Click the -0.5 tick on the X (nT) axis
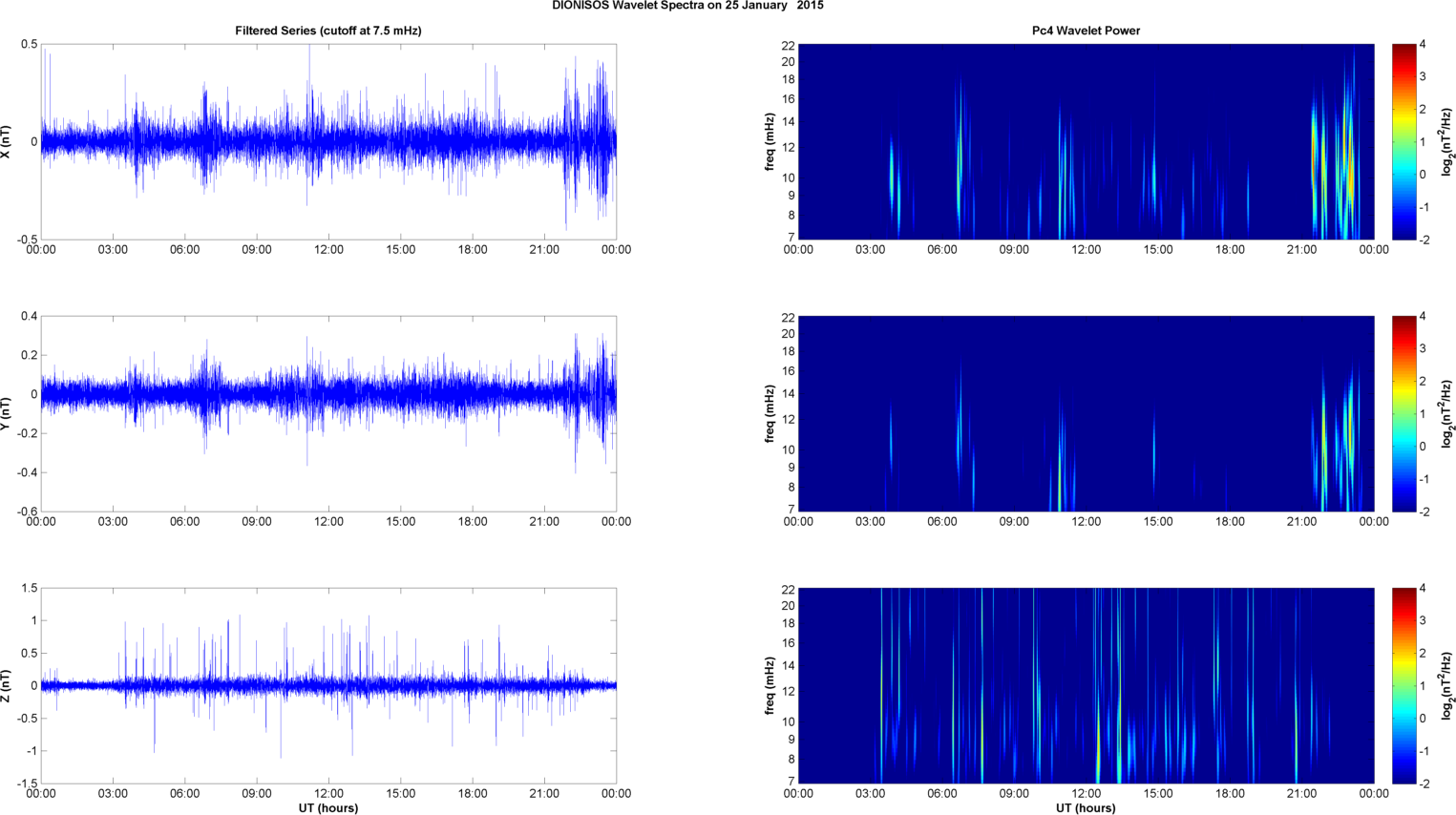This screenshot has height=815, width=1456. tap(27, 240)
